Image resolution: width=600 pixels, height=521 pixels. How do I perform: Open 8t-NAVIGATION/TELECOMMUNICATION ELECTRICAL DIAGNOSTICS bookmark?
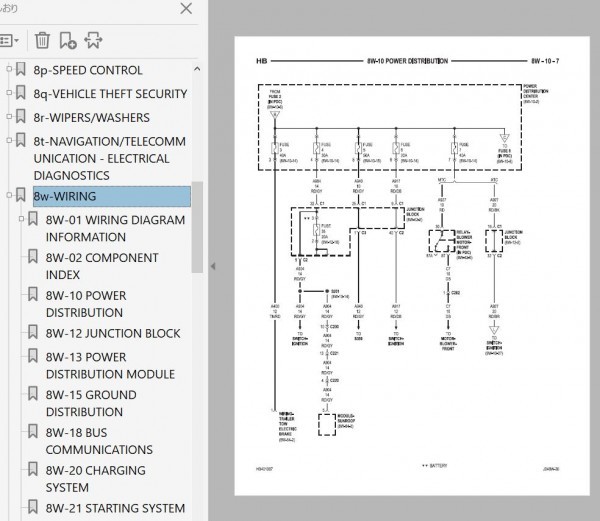pos(110,158)
